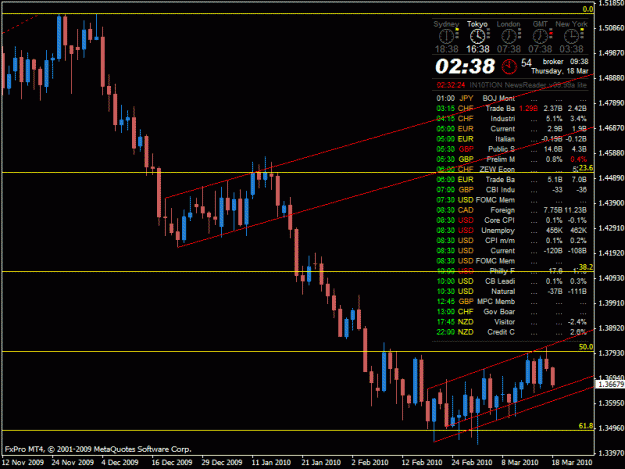Select the GBP Prelim M news row
This screenshot has width=625, height=469.
tap(511, 159)
